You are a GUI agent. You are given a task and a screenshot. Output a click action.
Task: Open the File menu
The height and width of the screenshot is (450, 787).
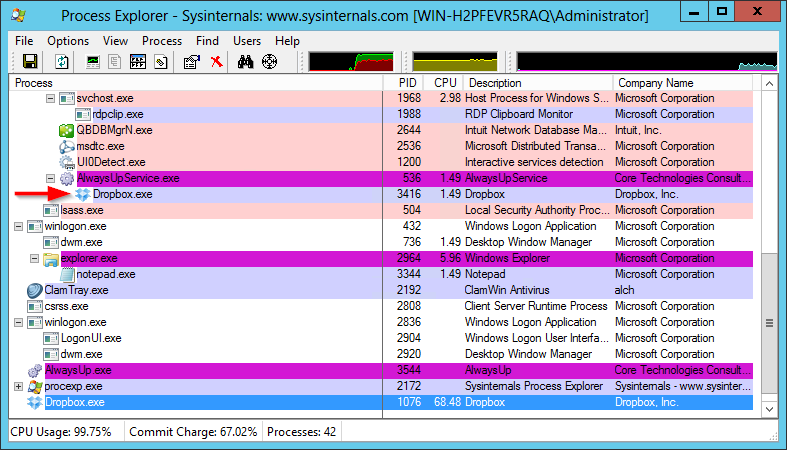pyautogui.click(x=24, y=41)
